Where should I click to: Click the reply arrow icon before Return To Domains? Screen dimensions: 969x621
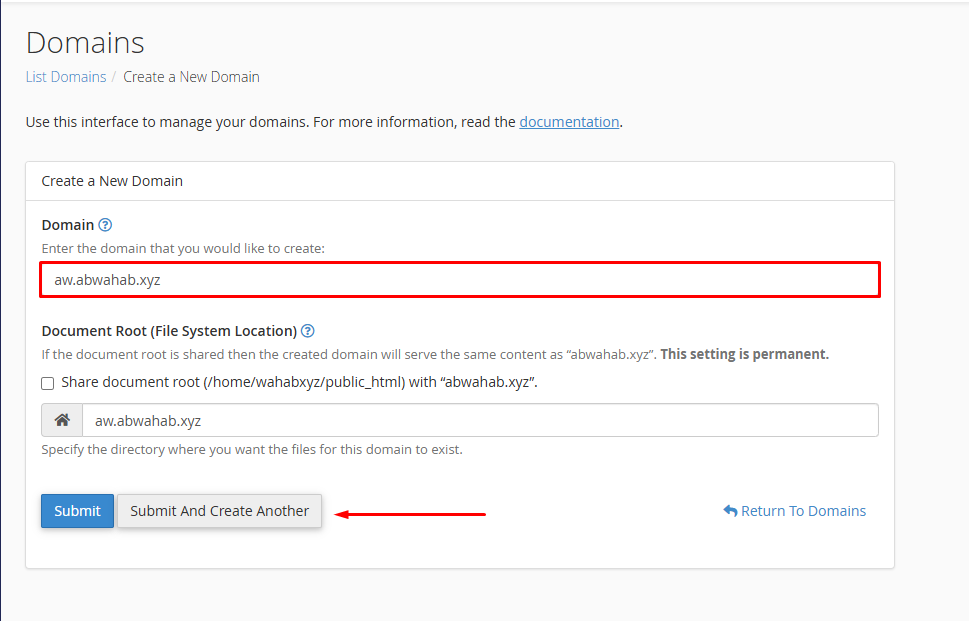point(730,511)
